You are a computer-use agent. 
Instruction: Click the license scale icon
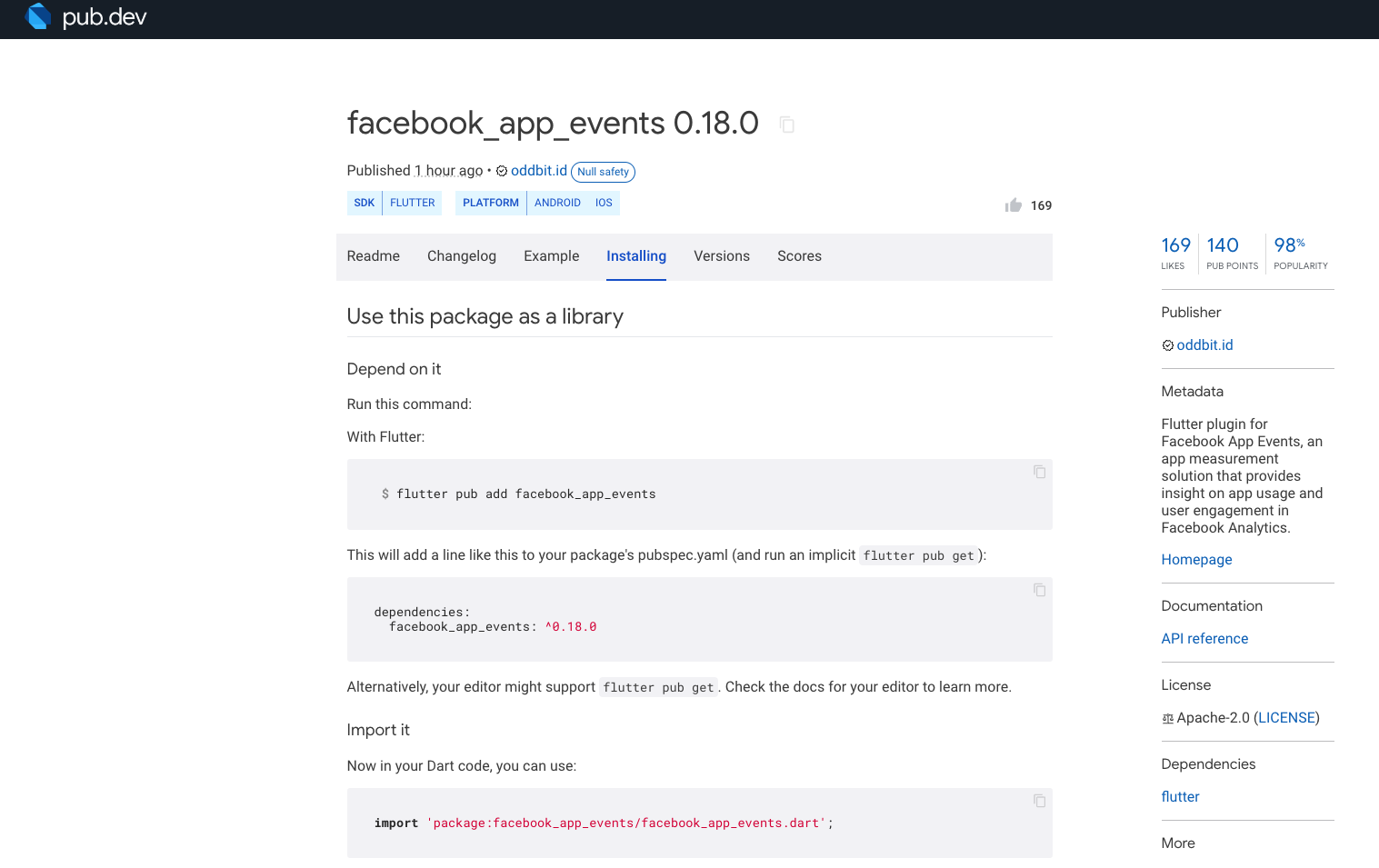coord(1168,718)
